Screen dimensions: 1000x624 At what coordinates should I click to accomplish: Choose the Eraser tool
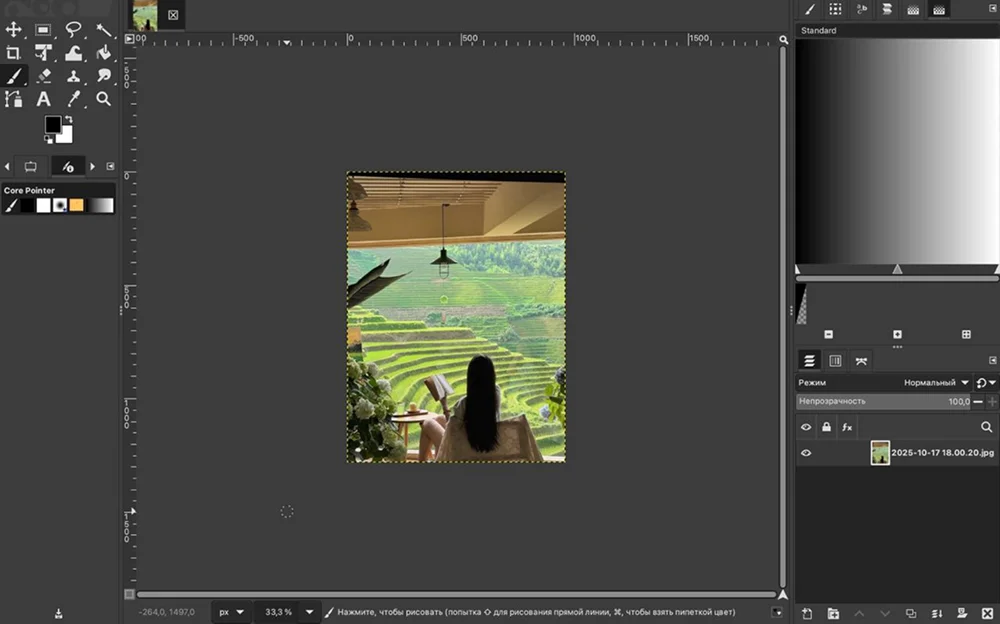[x=44, y=76]
